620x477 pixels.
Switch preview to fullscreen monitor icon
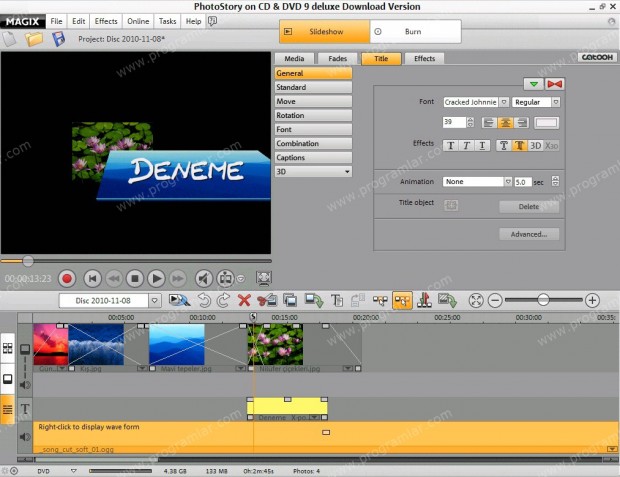[x=264, y=278]
